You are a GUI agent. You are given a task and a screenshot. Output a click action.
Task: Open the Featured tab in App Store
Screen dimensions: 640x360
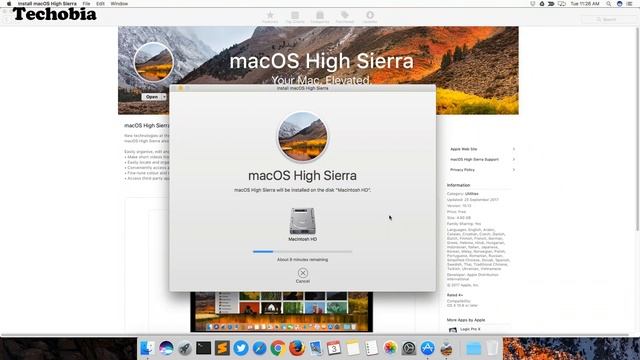[x=270, y=17]
